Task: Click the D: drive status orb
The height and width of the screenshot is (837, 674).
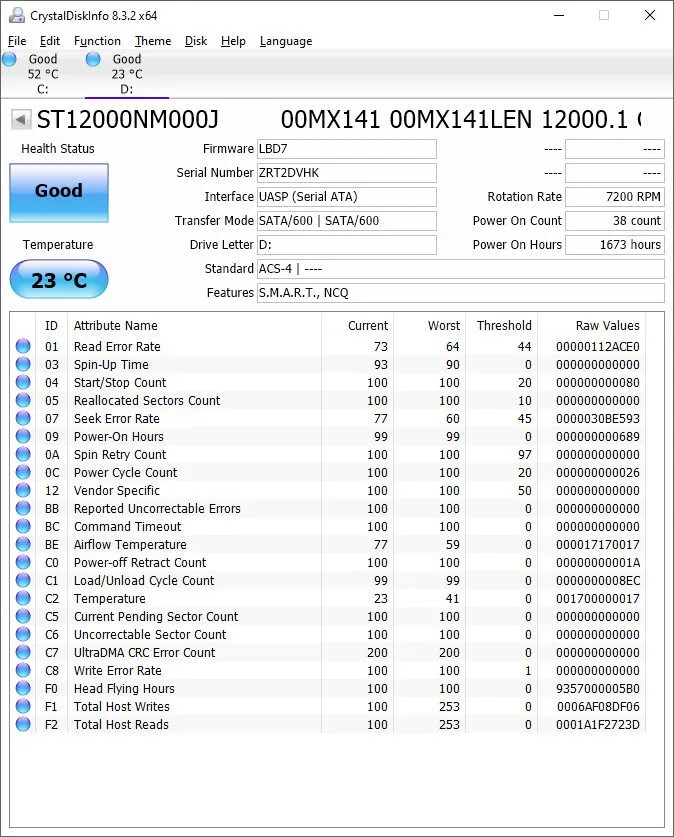Action: (93, 59)
